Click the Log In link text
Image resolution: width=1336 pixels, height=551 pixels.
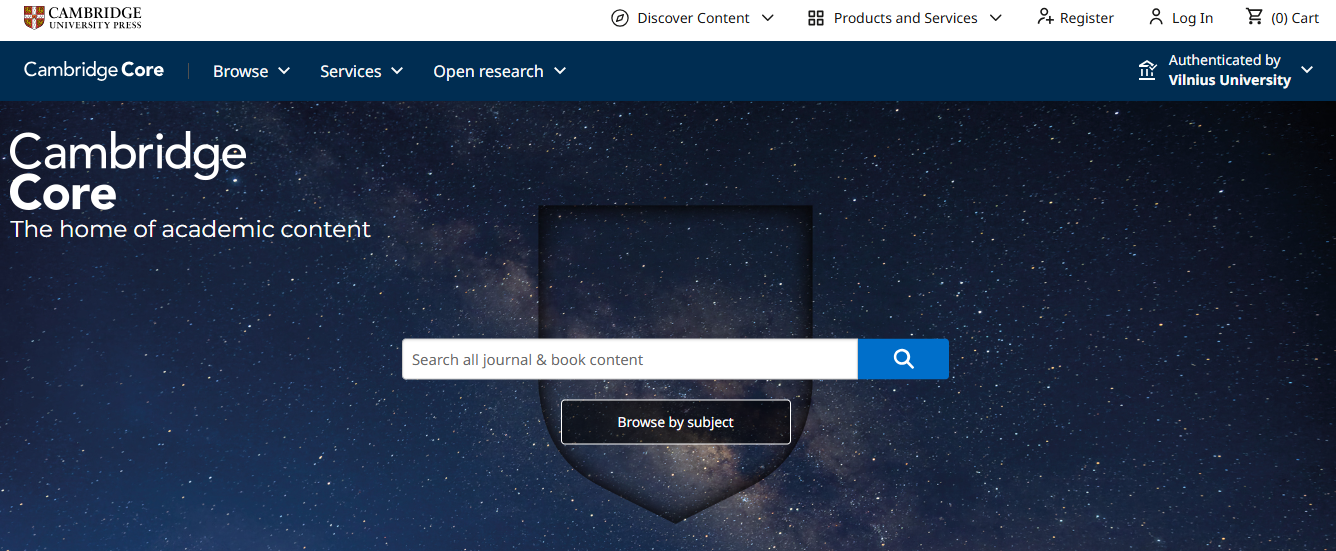(1192, 18)
